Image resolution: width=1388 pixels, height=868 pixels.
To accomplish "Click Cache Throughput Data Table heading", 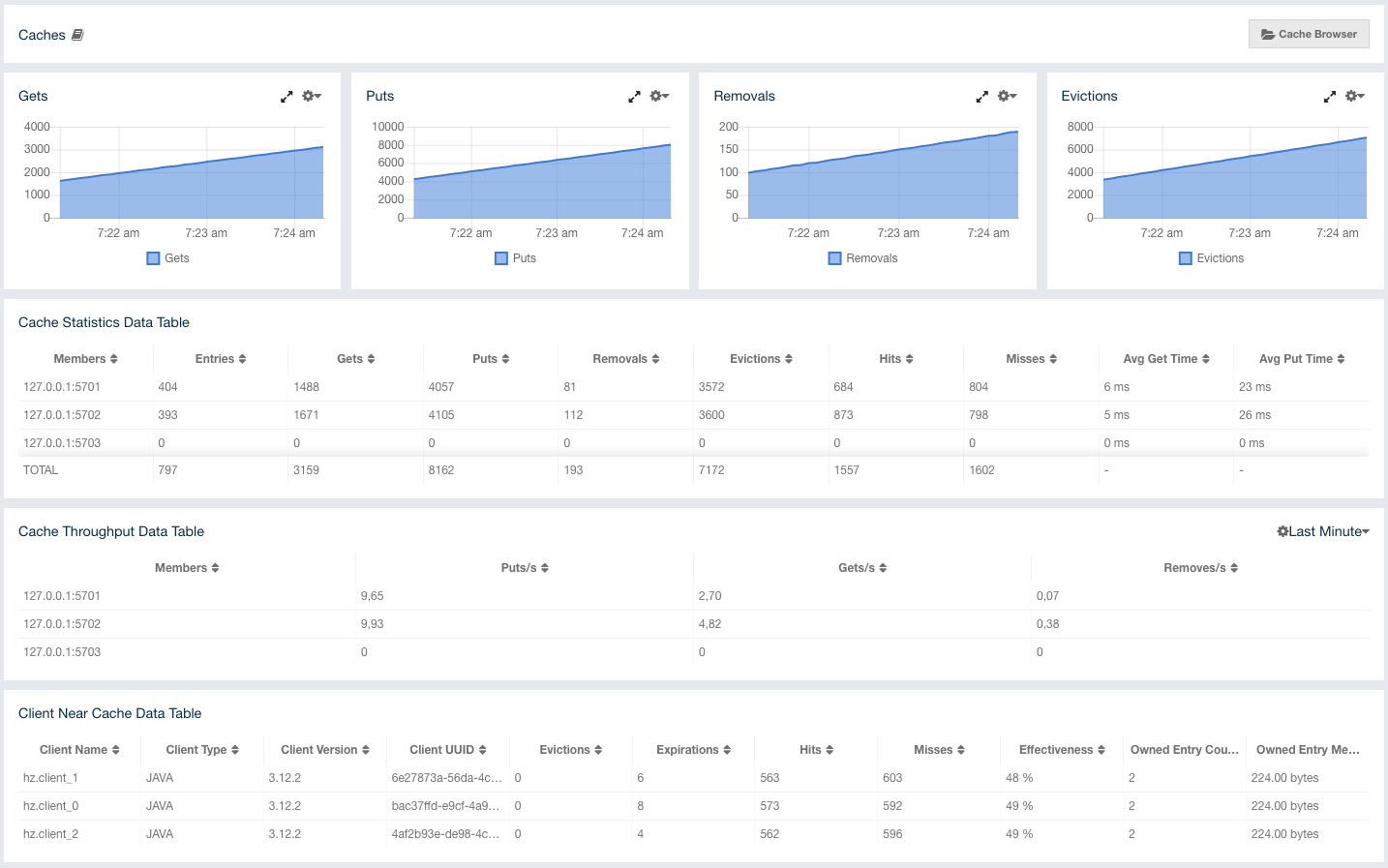I will pyautogui.click(x=111, y=531).
